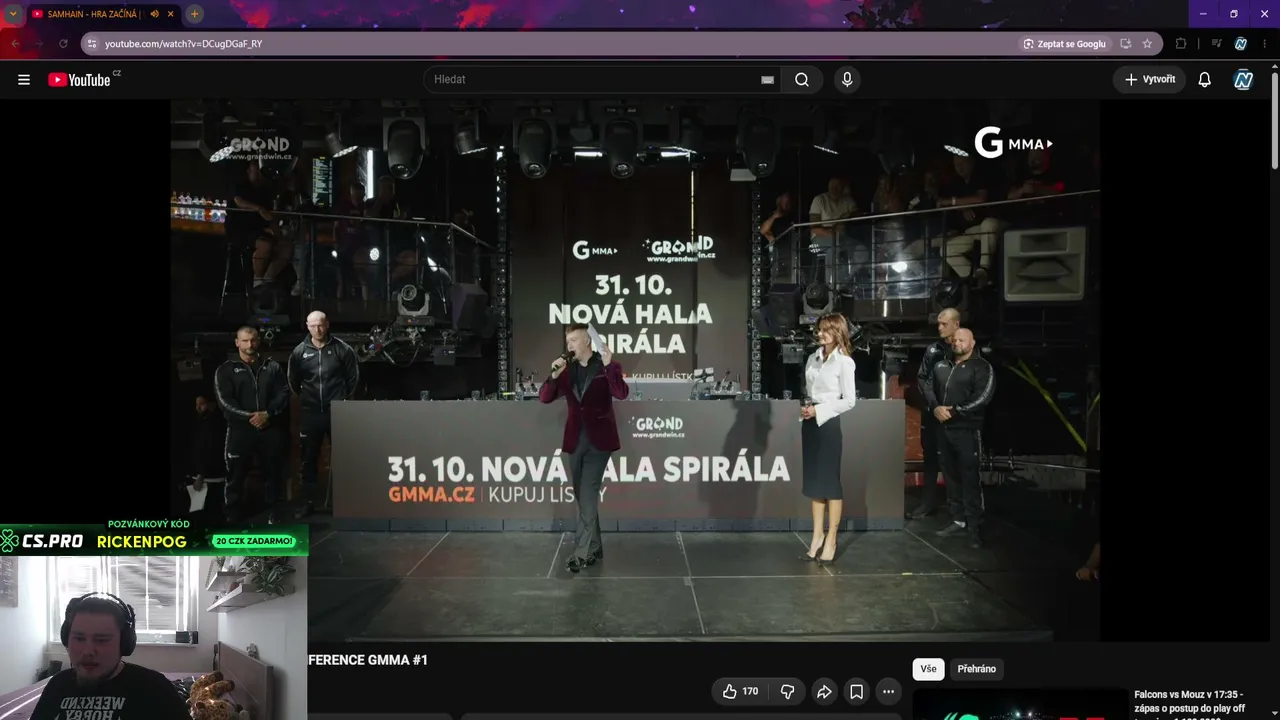Click the GMMA watermark logo in video

(x=1014, y=143)
